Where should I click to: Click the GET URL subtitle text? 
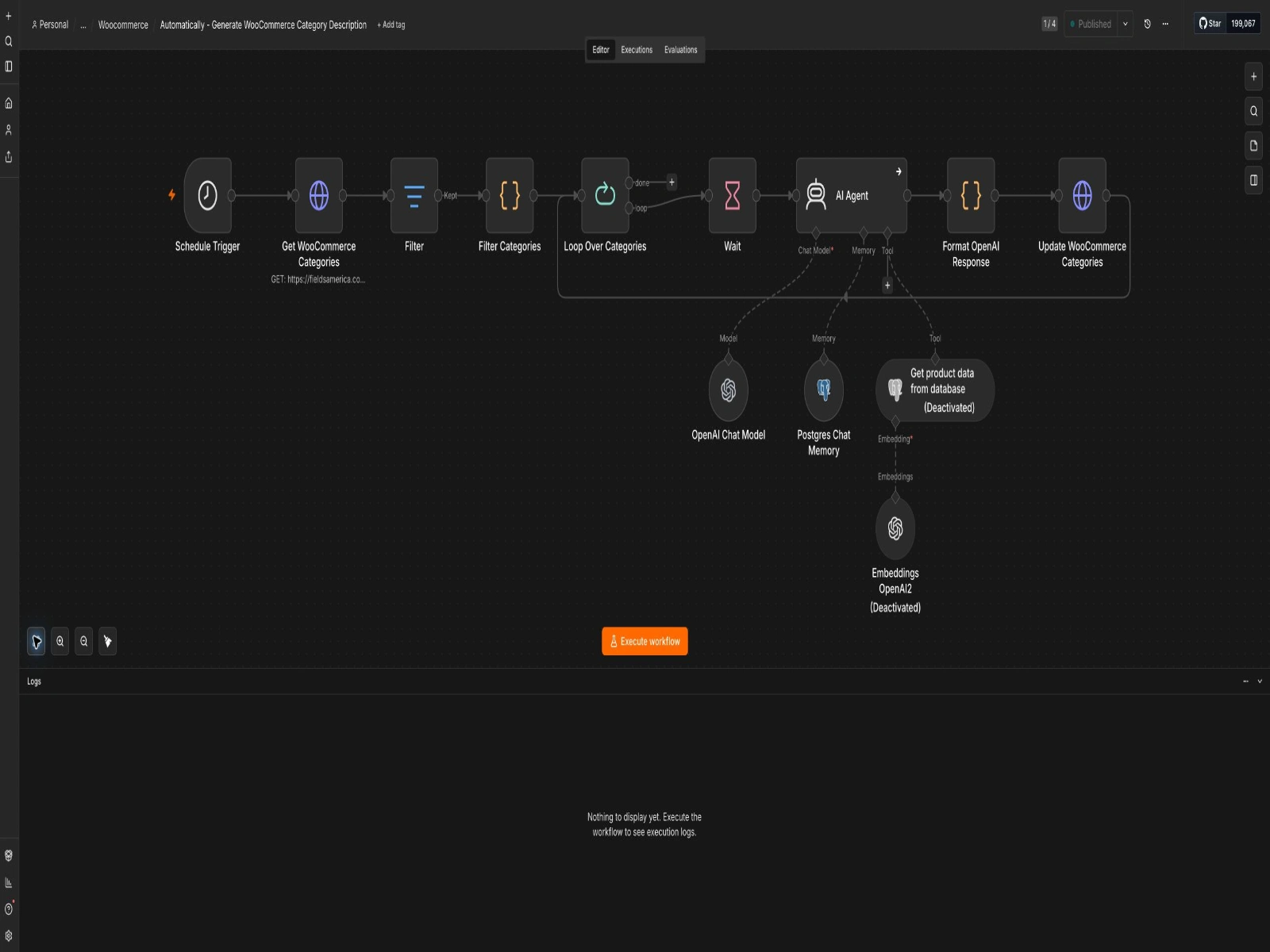(318, 279)
